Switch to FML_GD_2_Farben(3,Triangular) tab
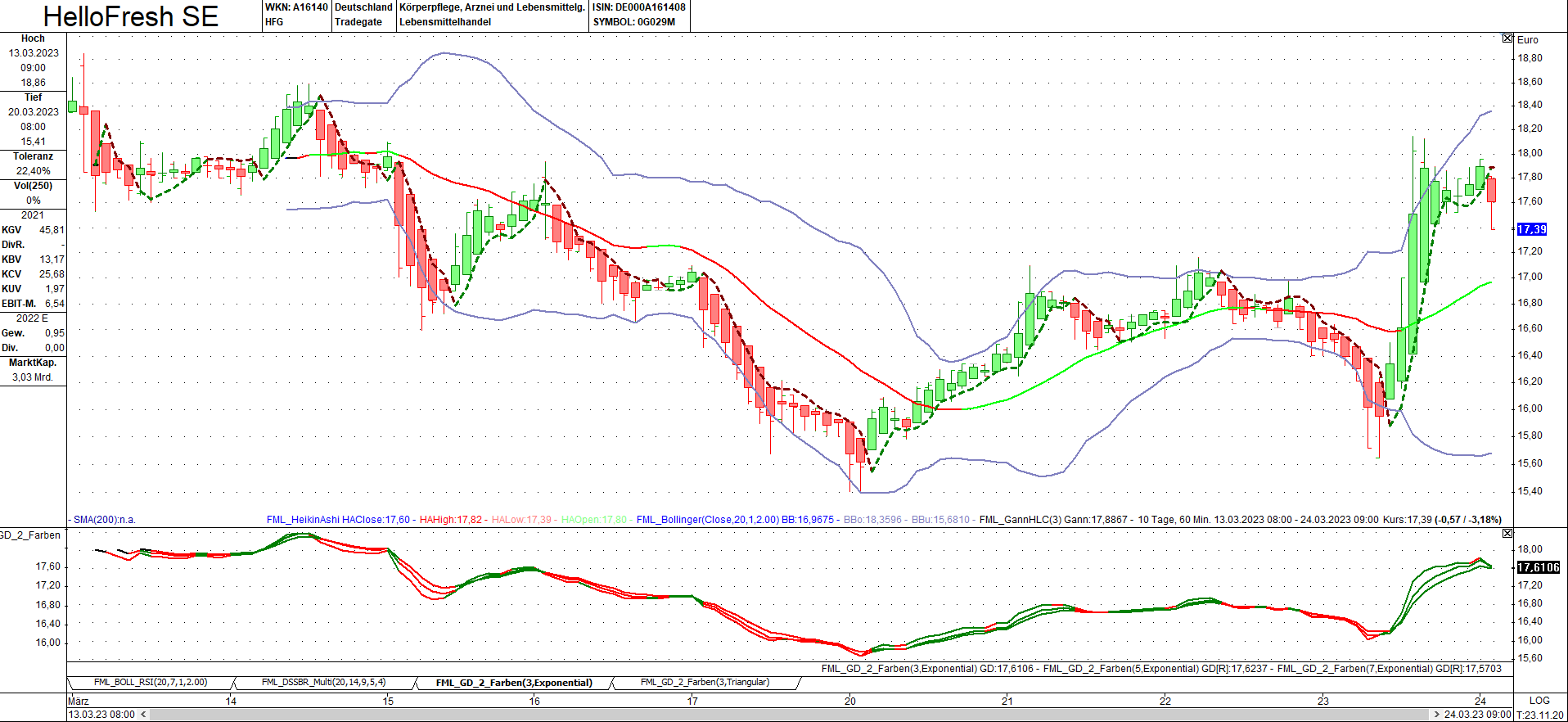Image resolution: width=1568 pixels, height=722 pixels. [705, 683]
